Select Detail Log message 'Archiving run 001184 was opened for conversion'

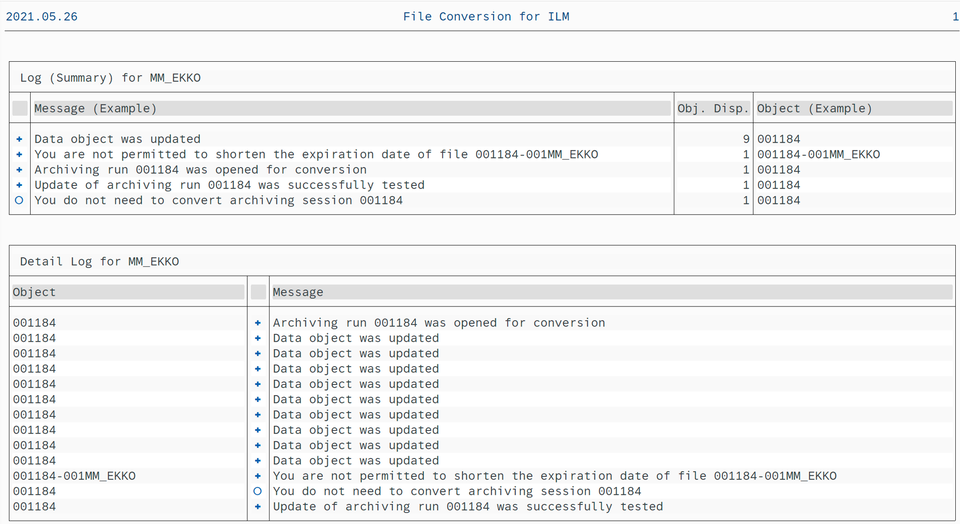click(x=439, y=323)
